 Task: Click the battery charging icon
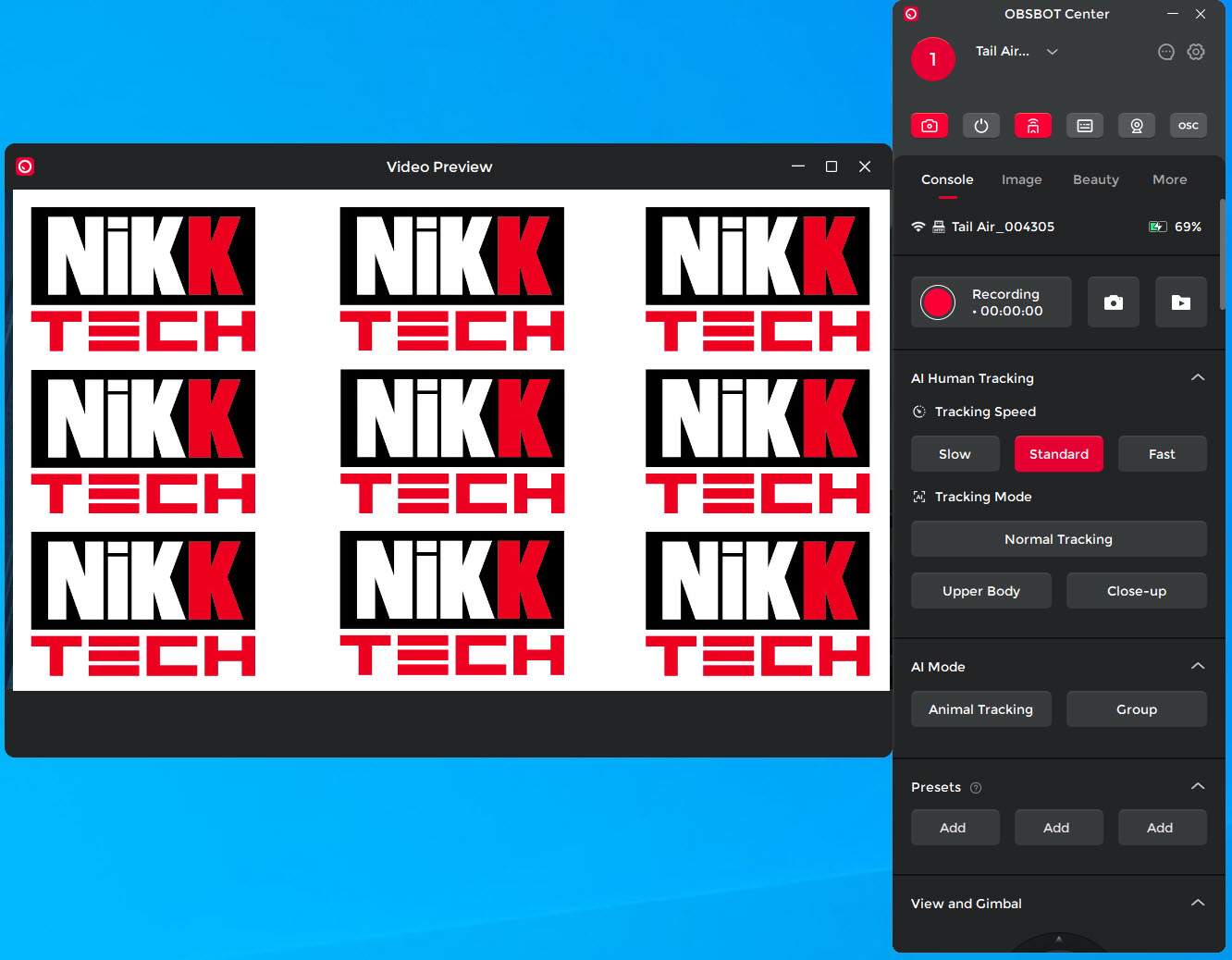1157,227
